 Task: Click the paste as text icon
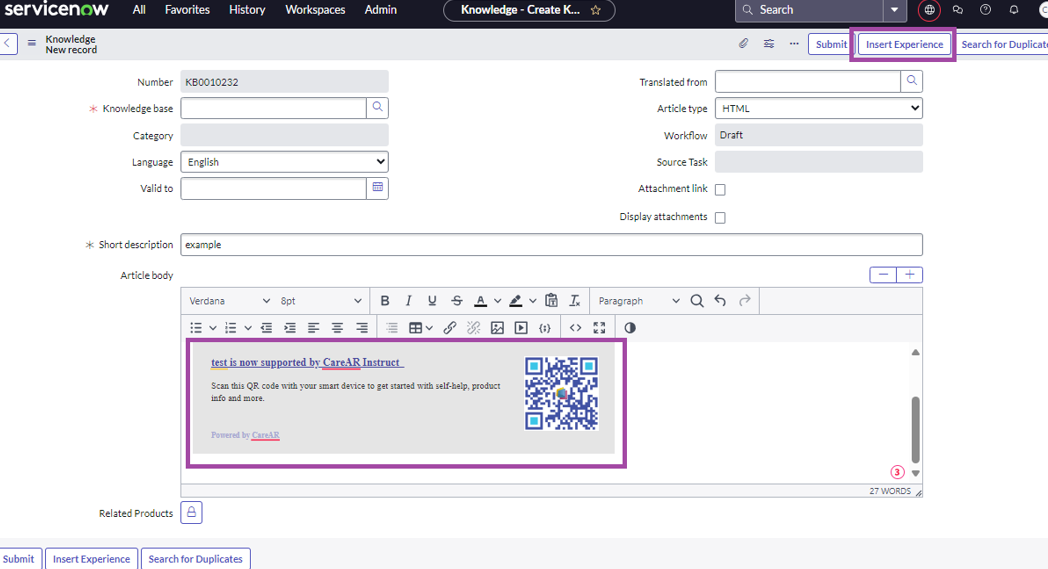tap(551, 301)
